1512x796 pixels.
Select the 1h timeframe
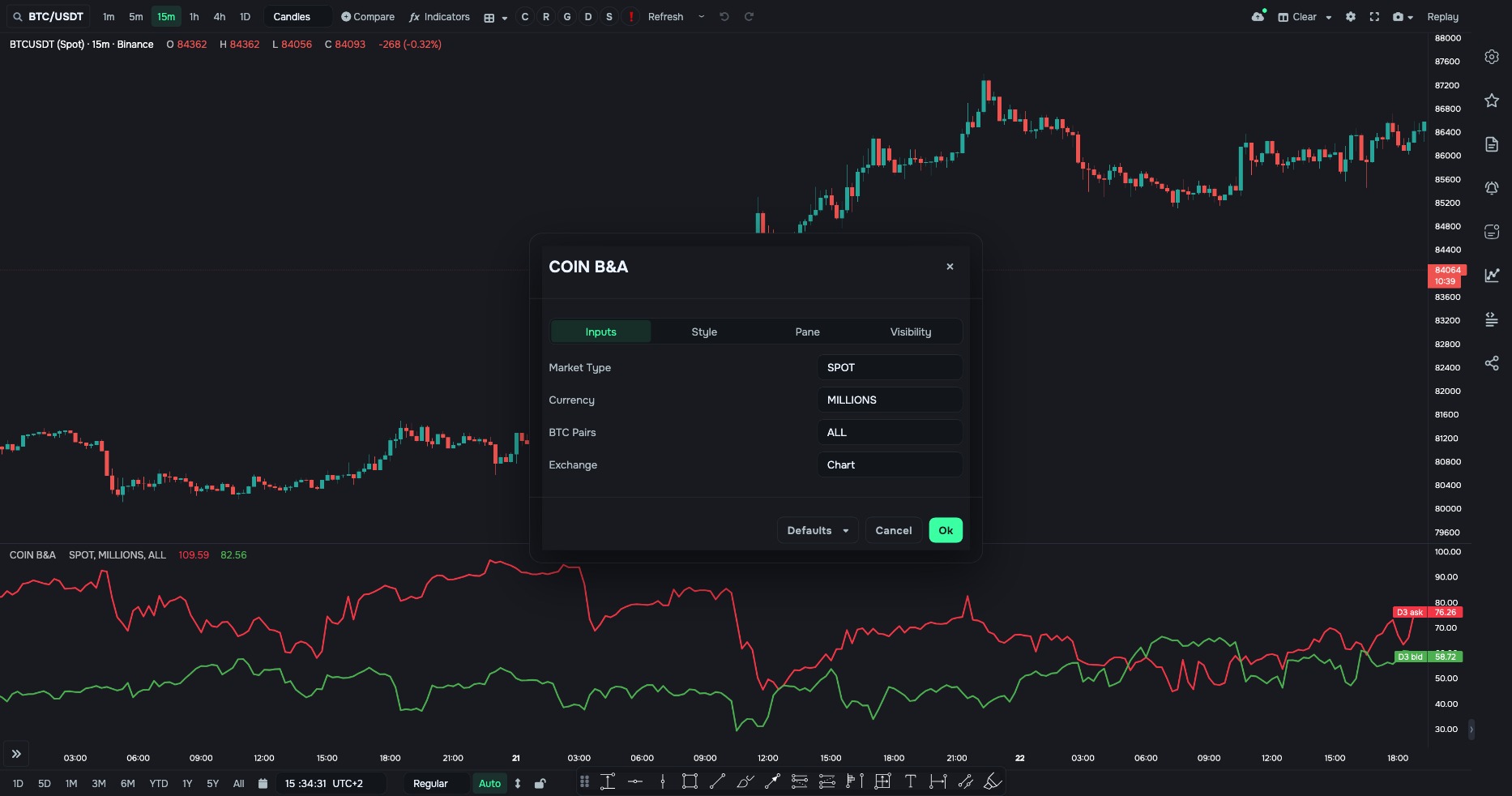click(194, 16)
